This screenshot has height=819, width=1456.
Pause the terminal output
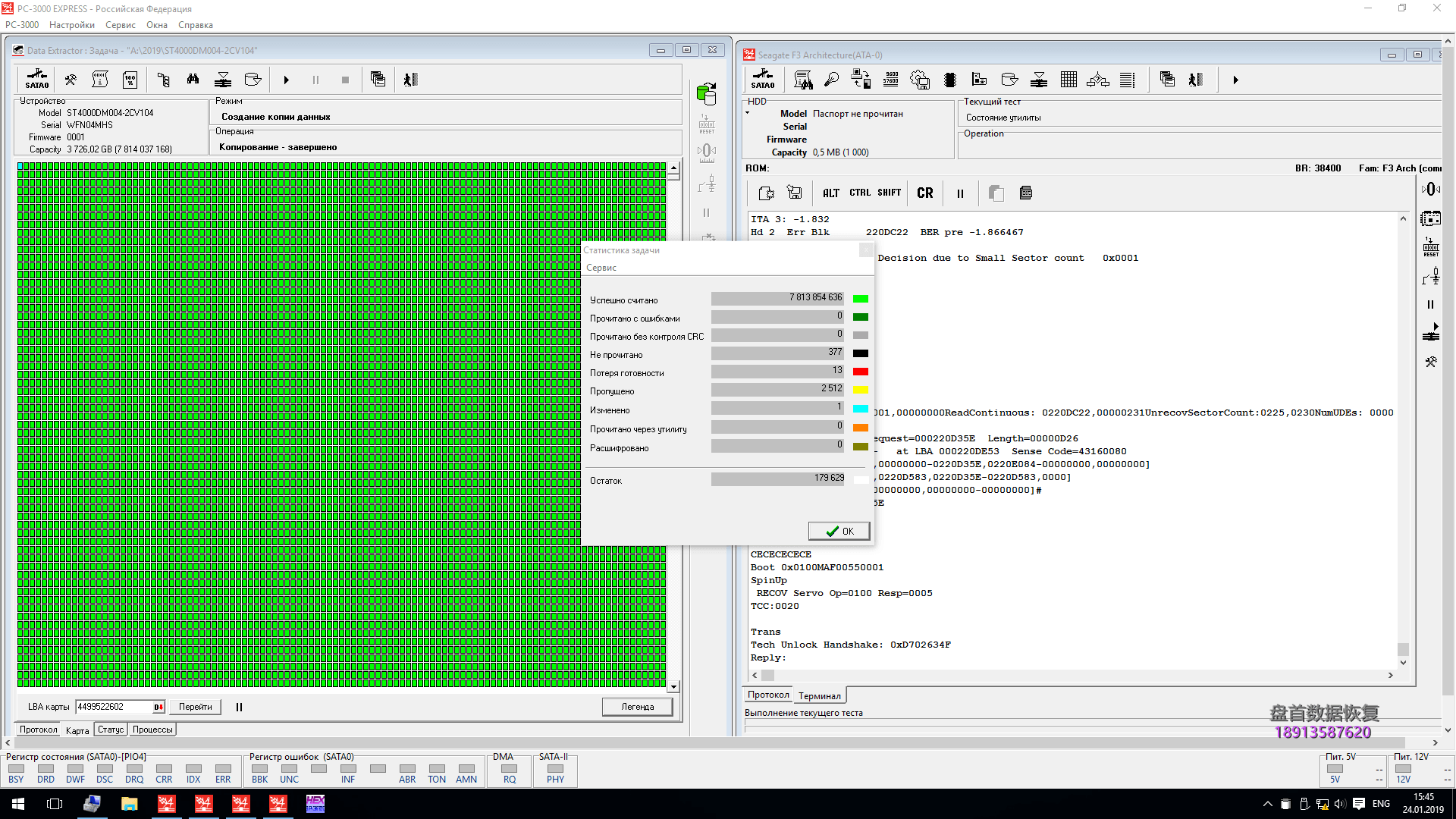pyautogui.click(x=960, y=193)
